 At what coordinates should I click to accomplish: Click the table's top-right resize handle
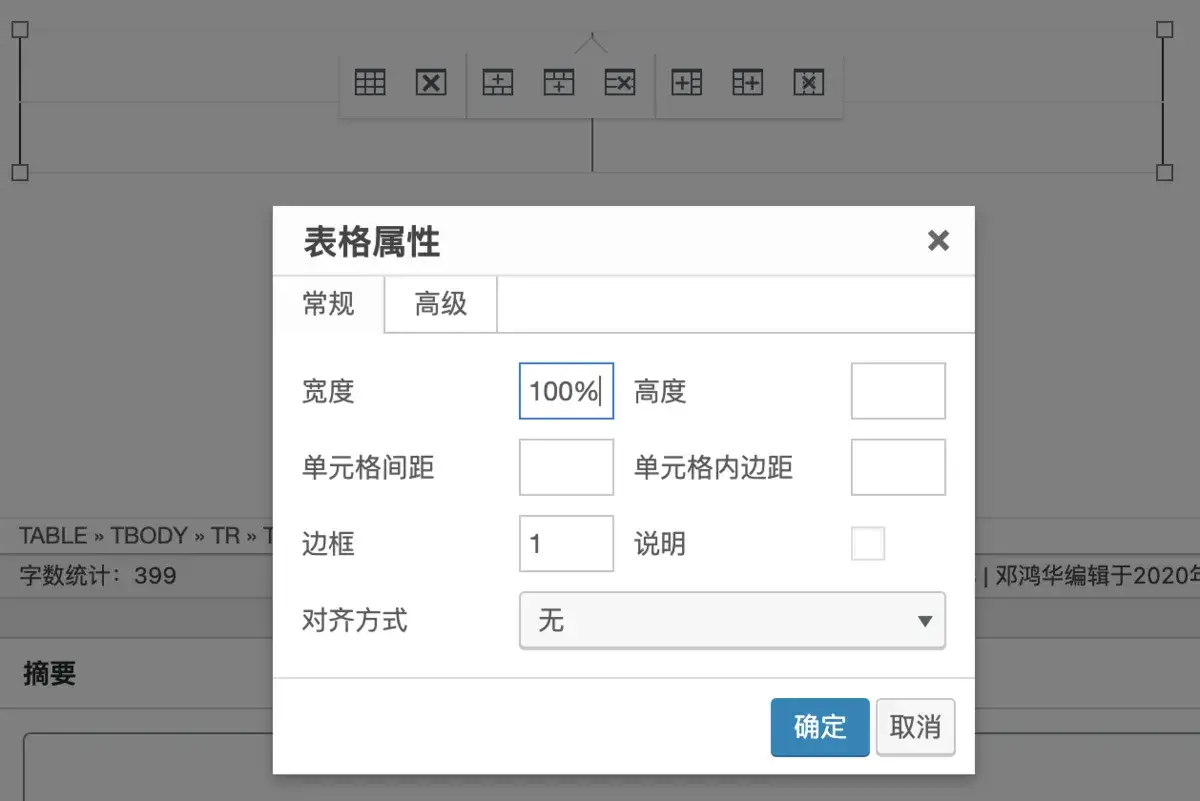coord(1165,30)
